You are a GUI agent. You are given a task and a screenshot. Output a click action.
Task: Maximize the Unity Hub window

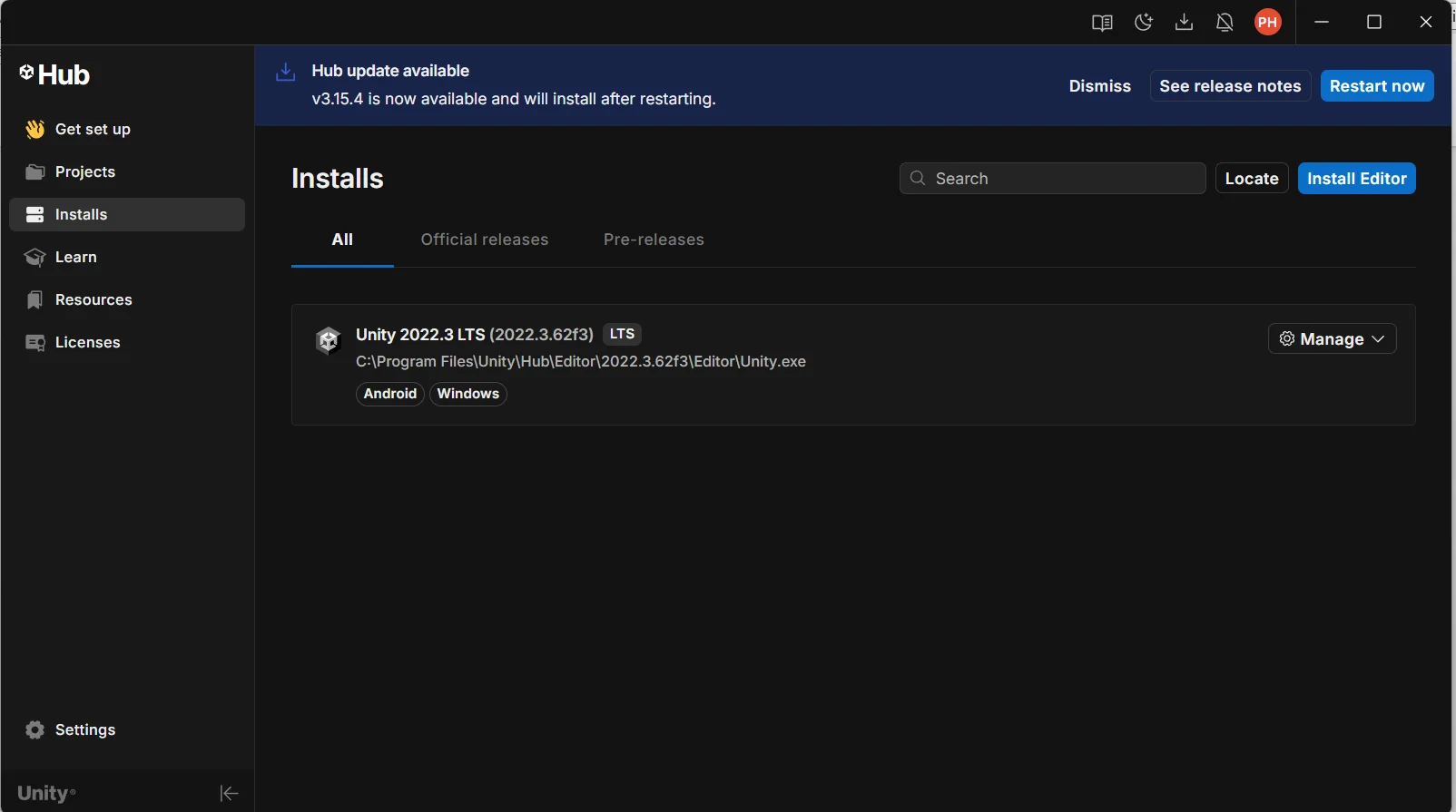pyautogui.click(x=1374, y=23)
